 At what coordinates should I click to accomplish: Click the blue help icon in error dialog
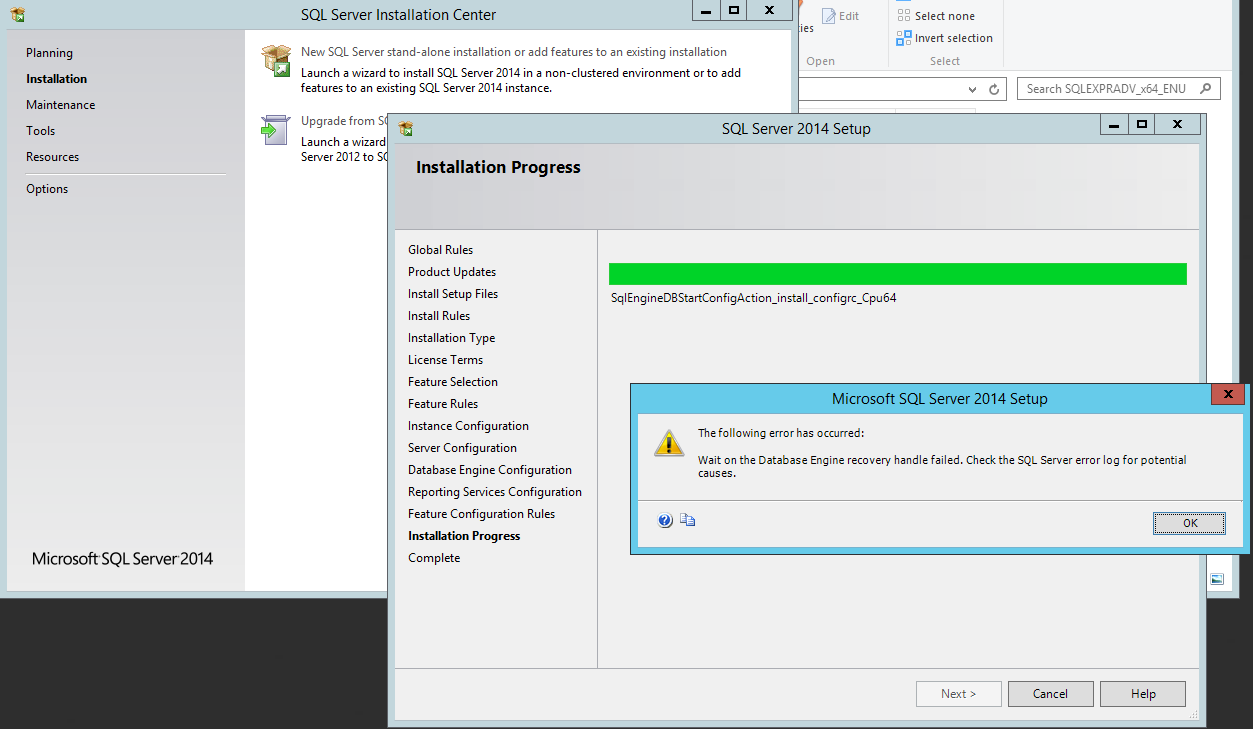665,520
